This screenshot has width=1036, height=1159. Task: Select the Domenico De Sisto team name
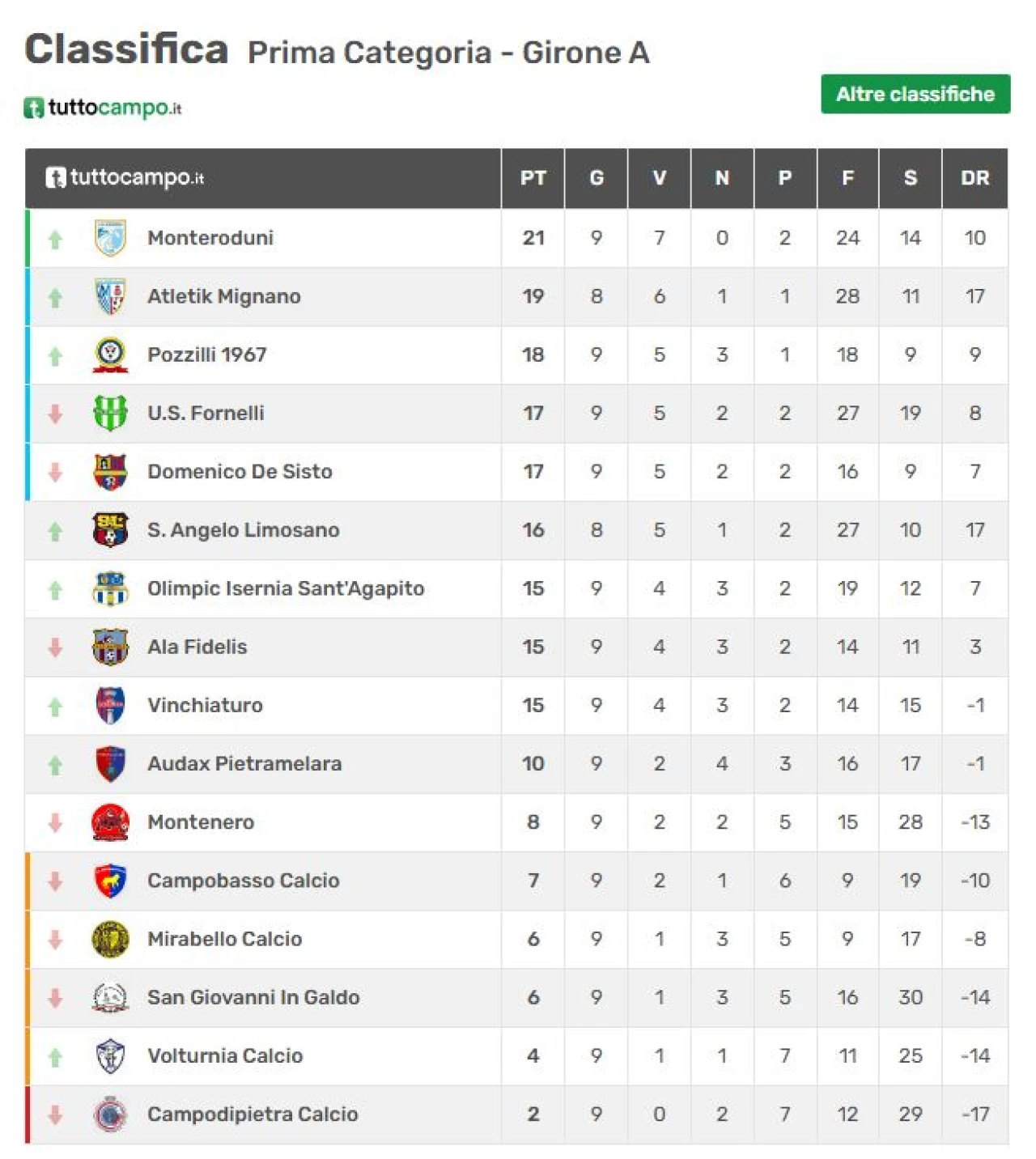(x=240, y=472)
